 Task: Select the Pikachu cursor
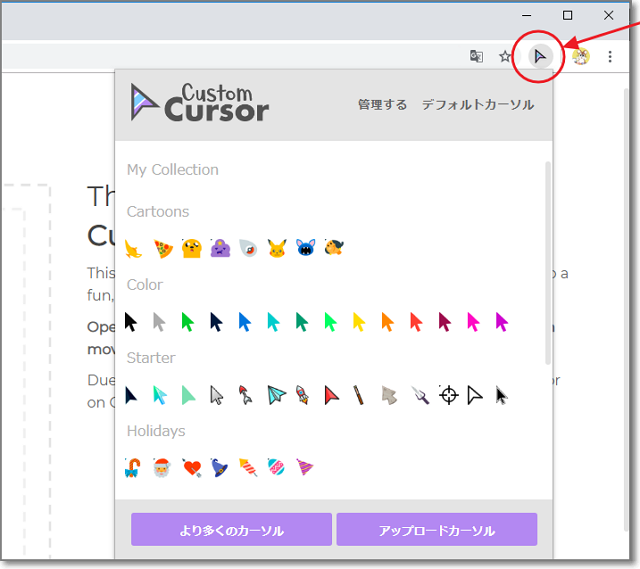click(277, 248)
